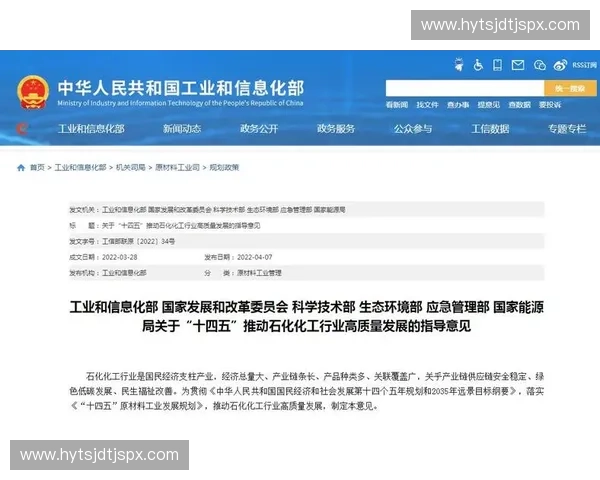Focus the site search input field
600x480 pixels.
click(x=465, y=88)
